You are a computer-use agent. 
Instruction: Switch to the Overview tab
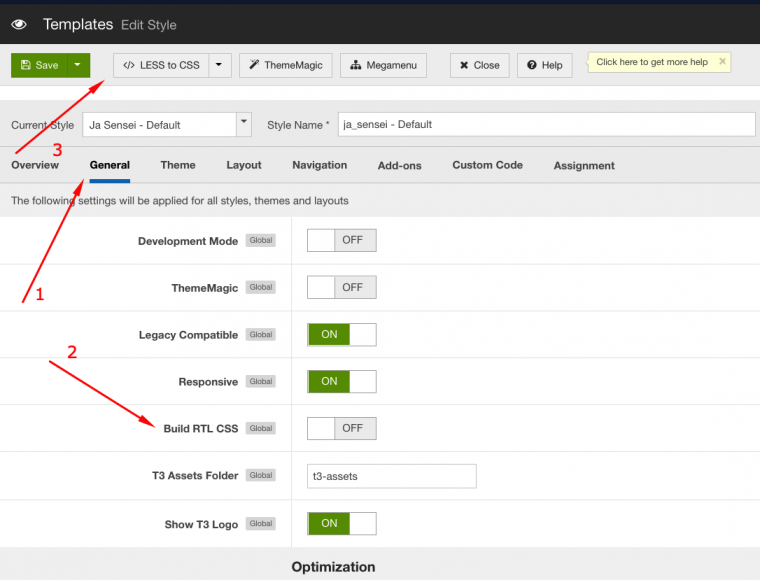coord(35,165)
